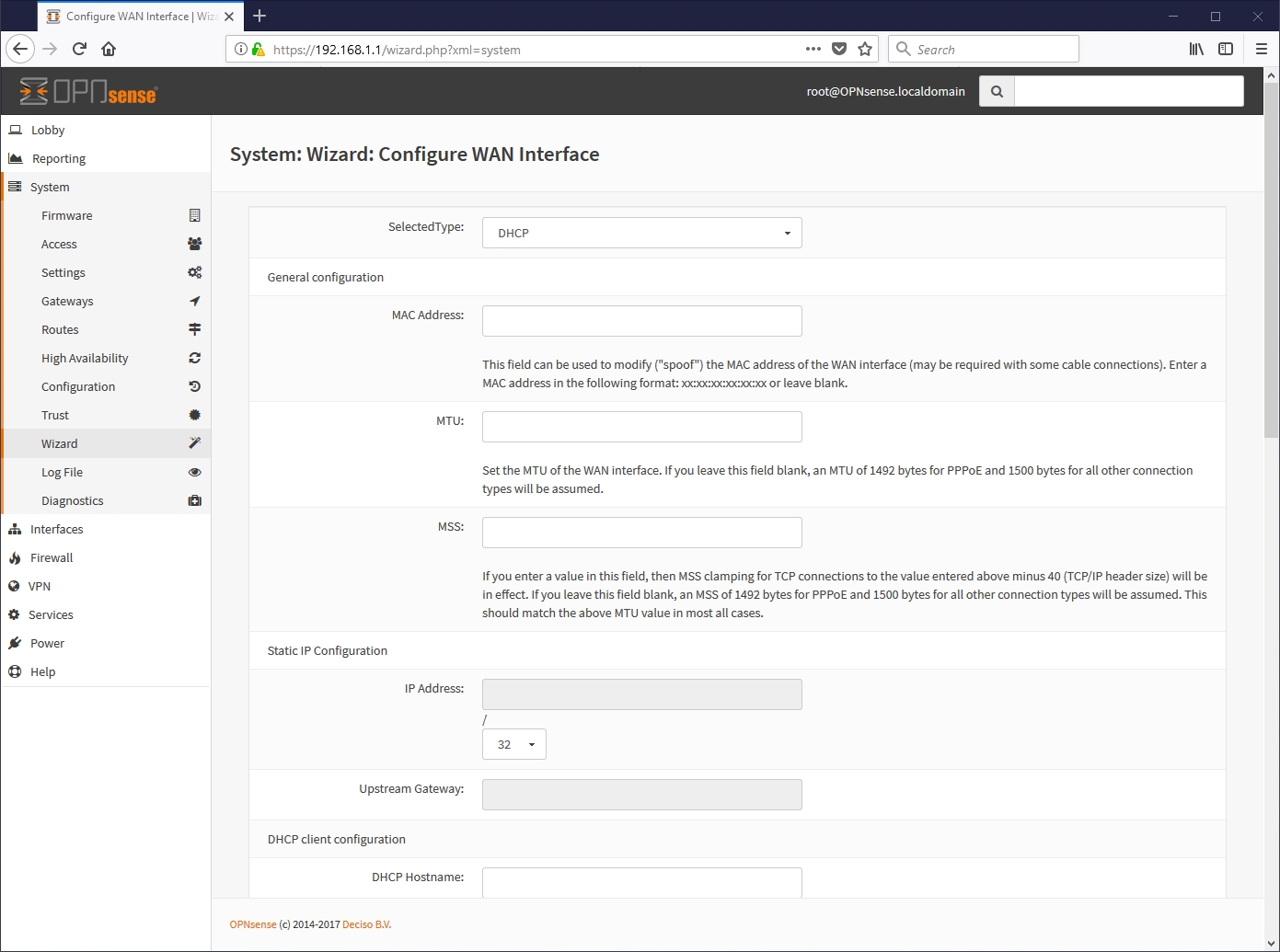Show the browser Library icon
Screen dimensions: 1280x952
[x=1196, y=50]
